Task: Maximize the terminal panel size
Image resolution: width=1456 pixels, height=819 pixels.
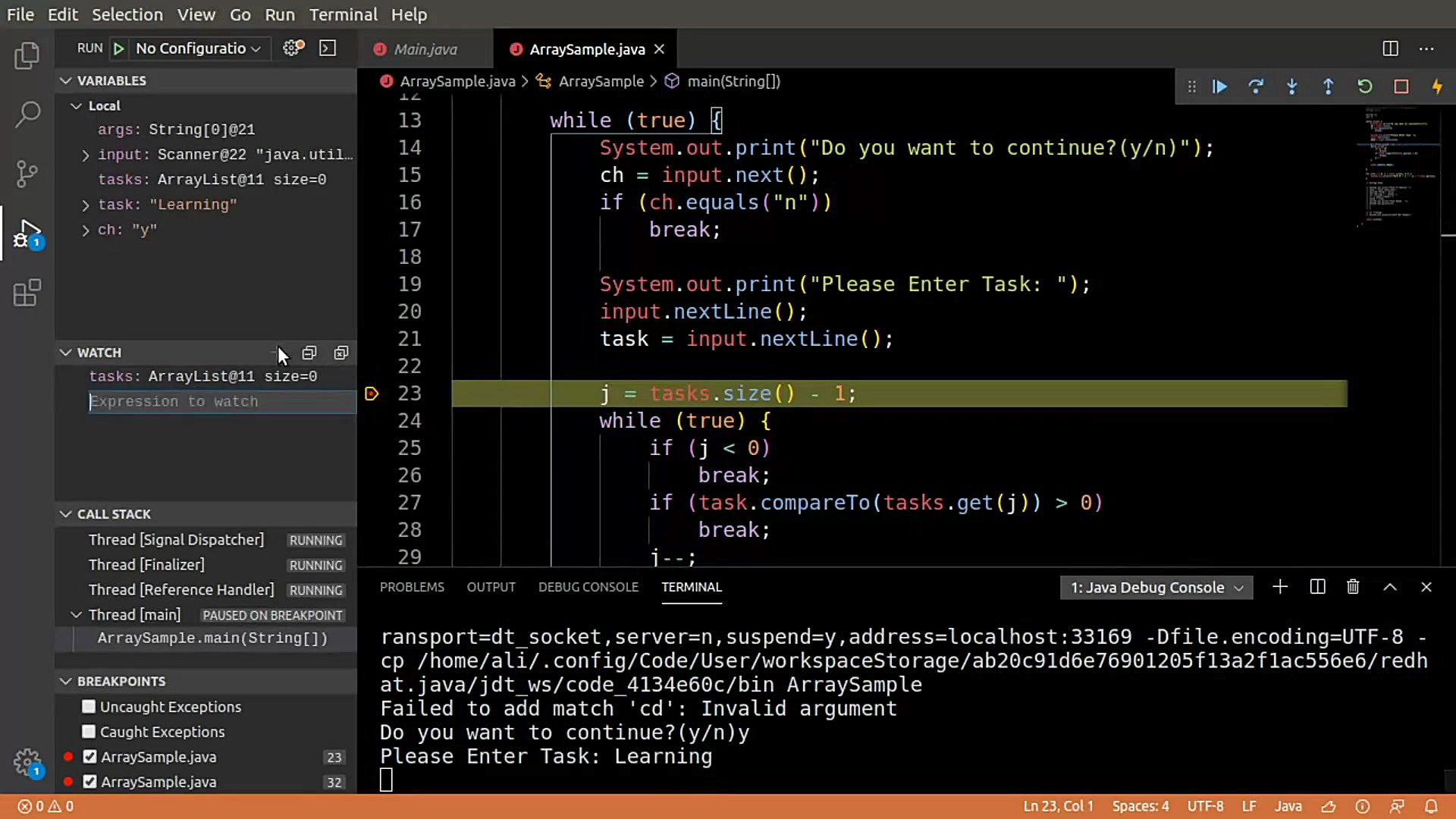Action: click(x=1390, y=587)
